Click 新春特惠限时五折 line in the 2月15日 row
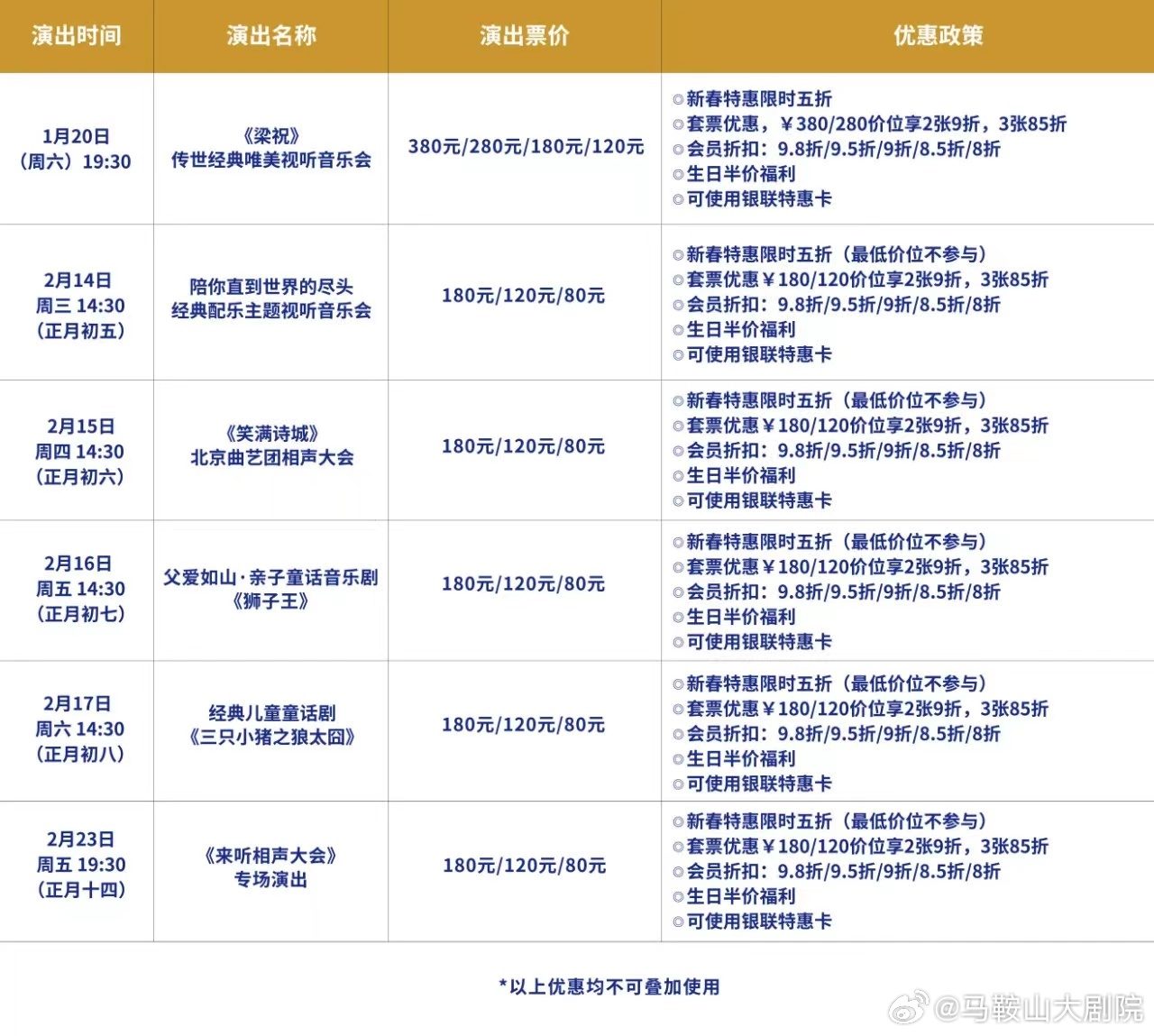 tap(830, 400)
